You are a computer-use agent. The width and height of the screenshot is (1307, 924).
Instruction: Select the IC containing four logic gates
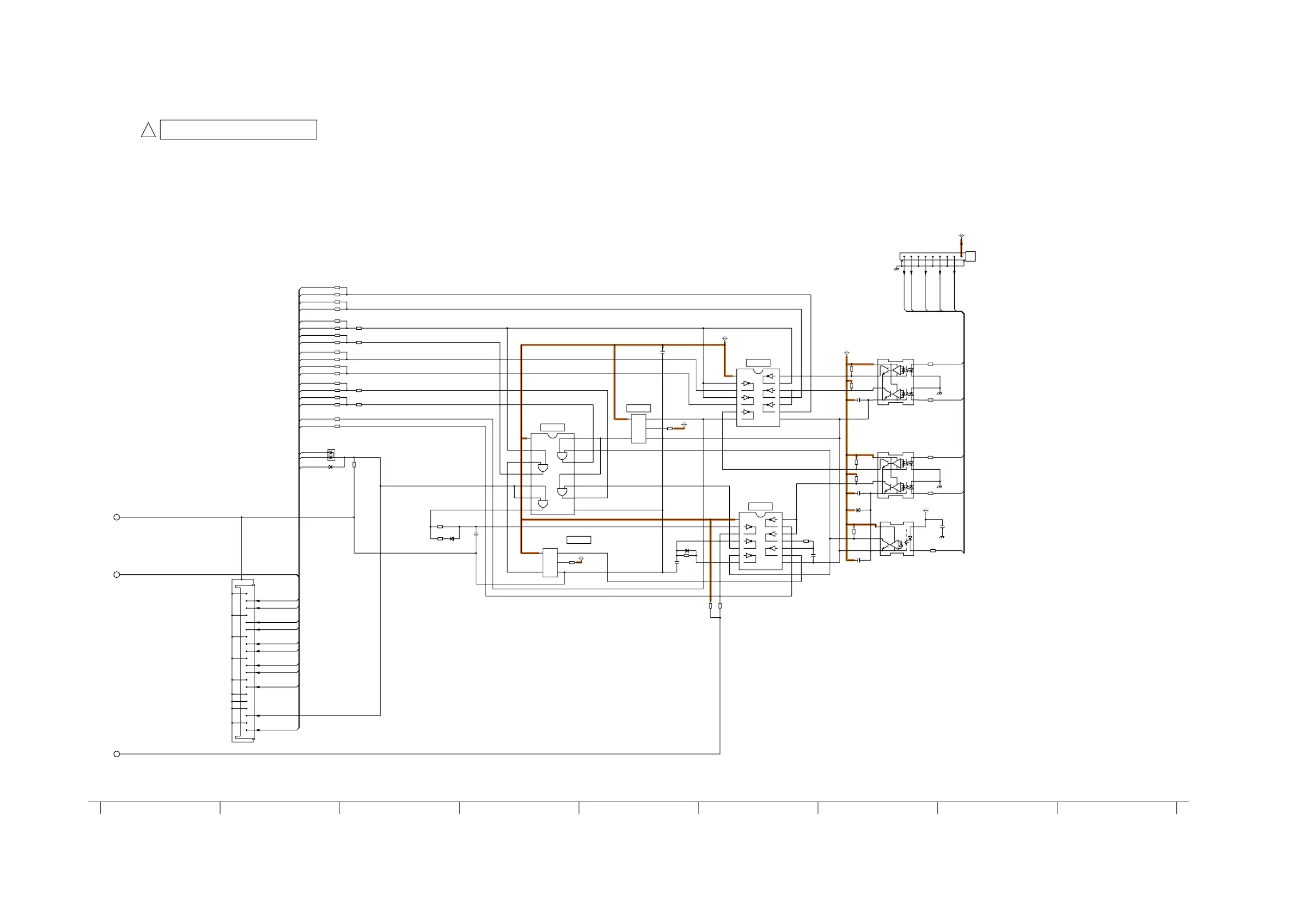click(x=551, y=474)
